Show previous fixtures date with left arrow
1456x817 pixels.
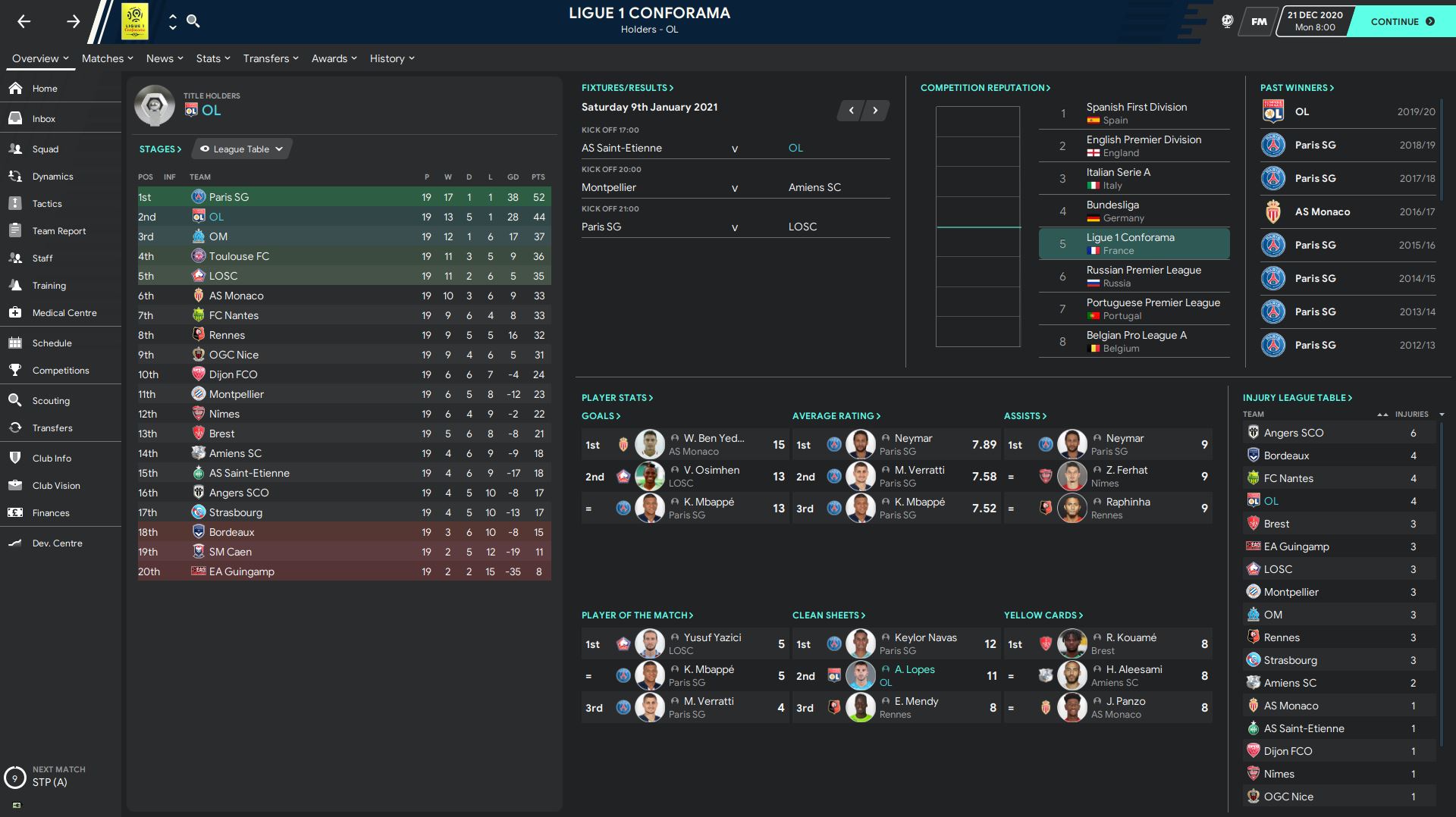tap(851, 111)
